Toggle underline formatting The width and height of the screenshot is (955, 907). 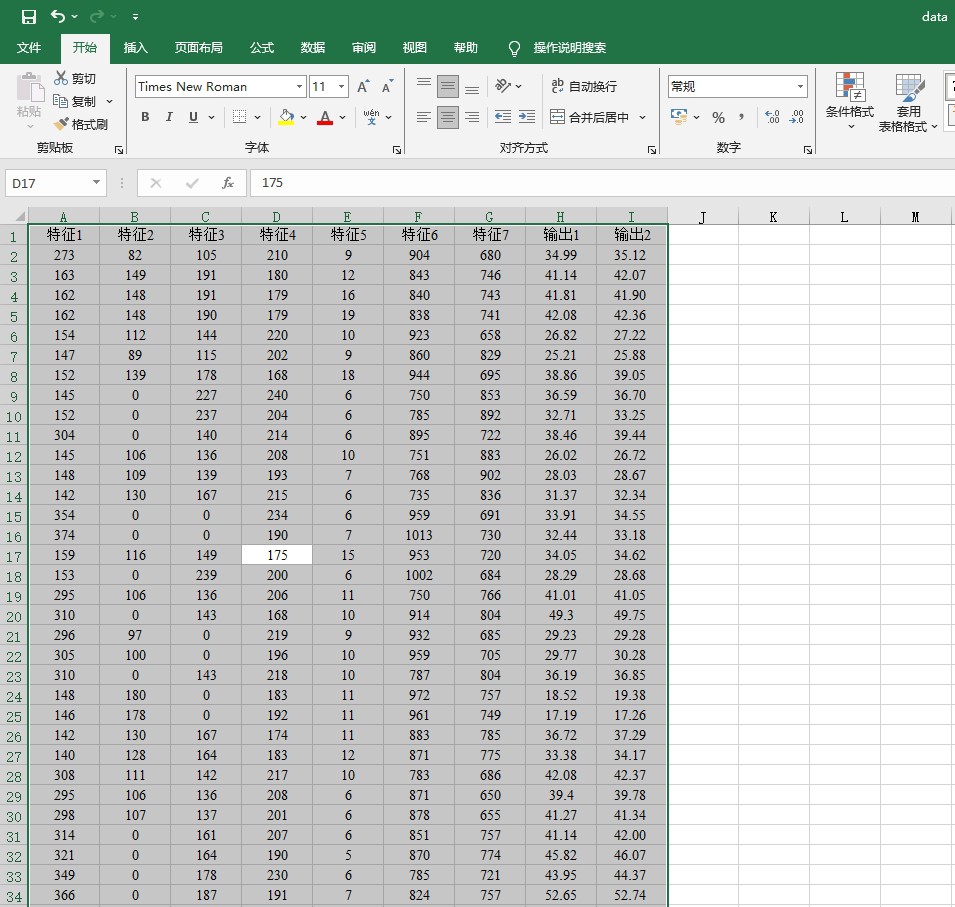pyautogui.click(x=193, y=117)
